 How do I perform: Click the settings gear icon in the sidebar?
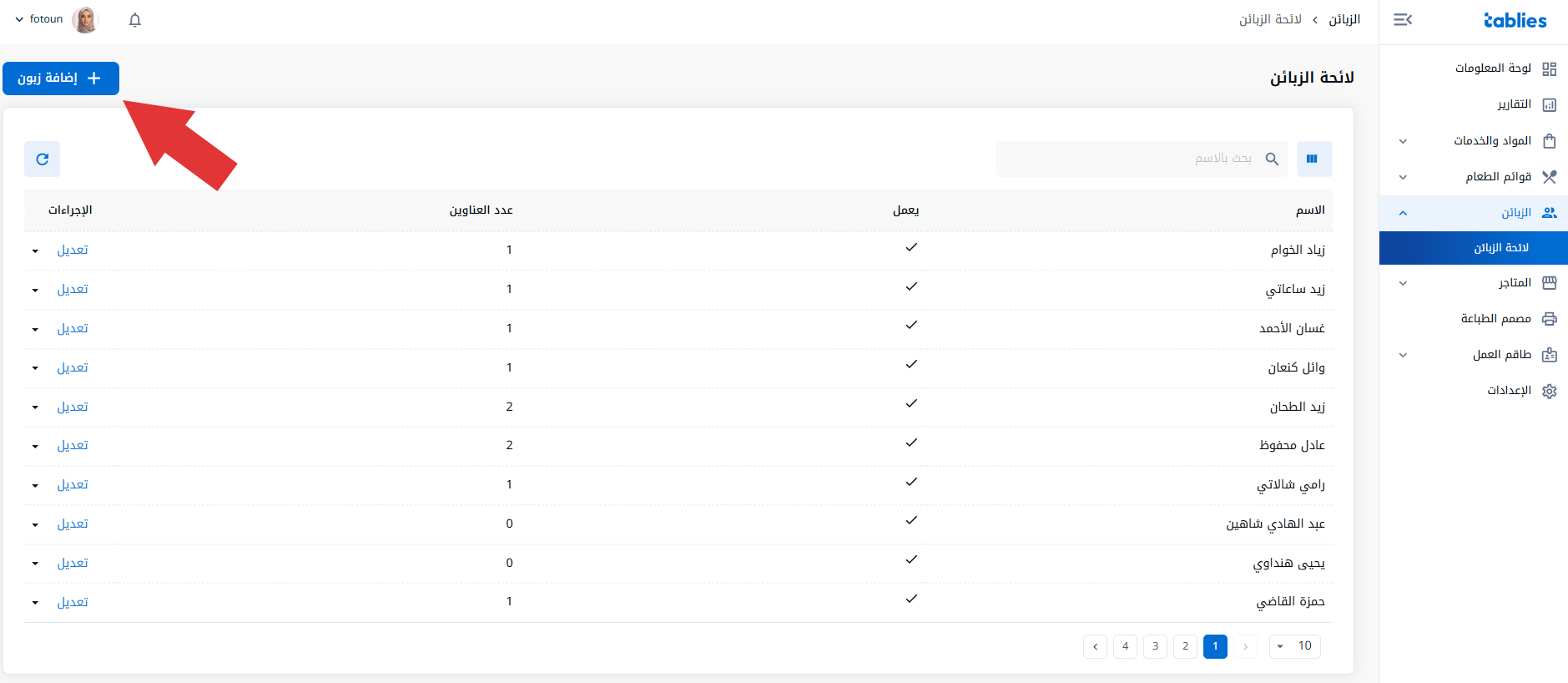[x=1550, y=391]
